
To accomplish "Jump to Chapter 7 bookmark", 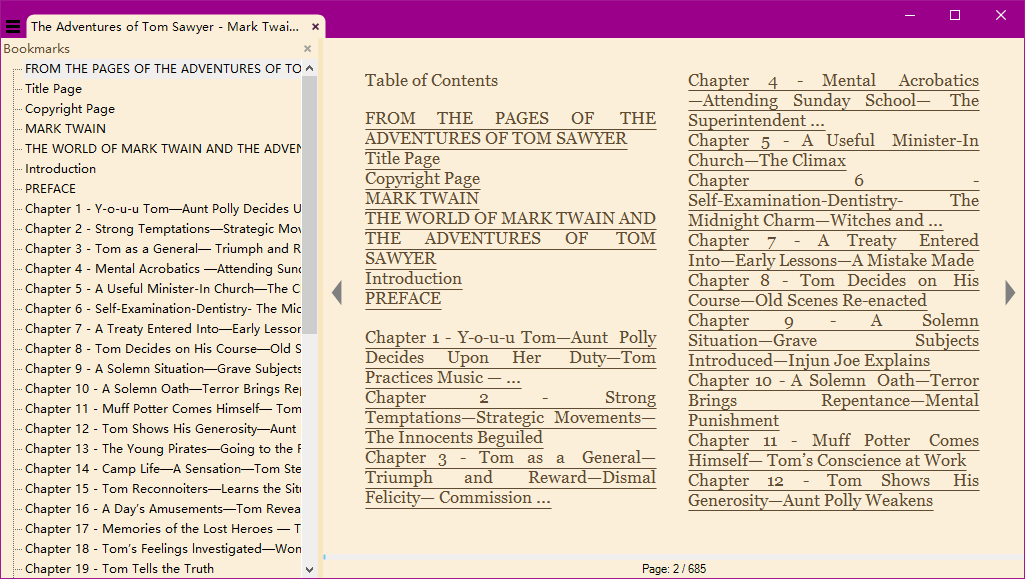I will [x=163, y=329].
